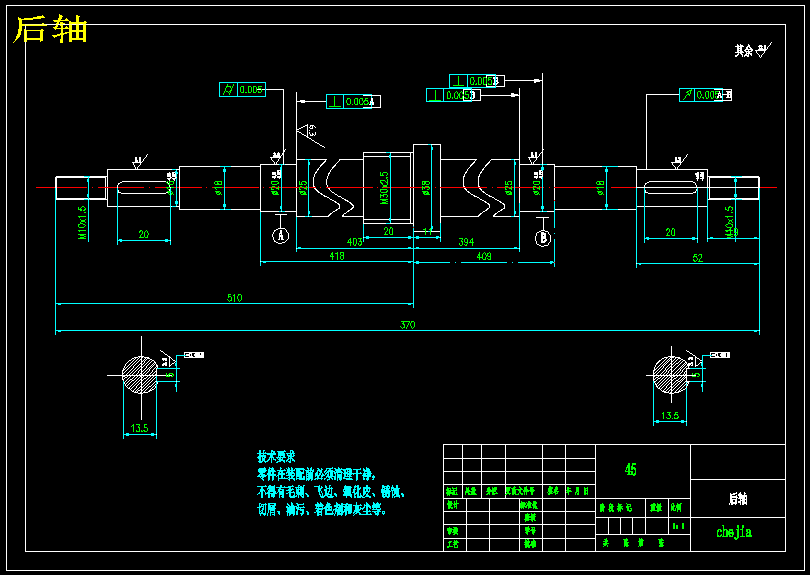Click material 45 in title block
The image size is (810, 575).
[x=631, y=470]
